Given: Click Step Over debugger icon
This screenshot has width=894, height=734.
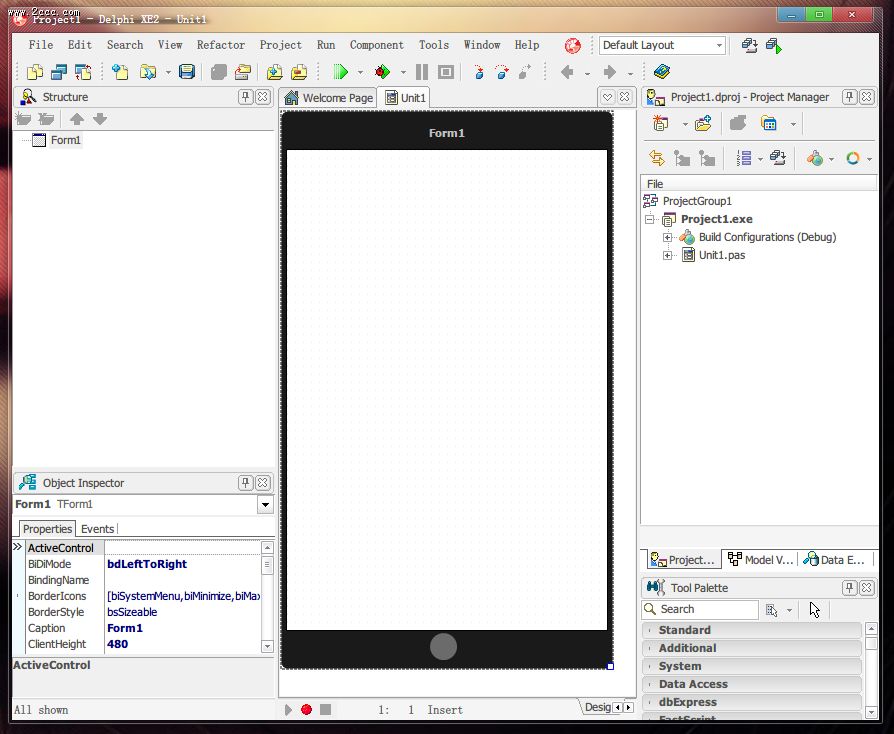Looking at the screenshot, I should pos(502,72).
